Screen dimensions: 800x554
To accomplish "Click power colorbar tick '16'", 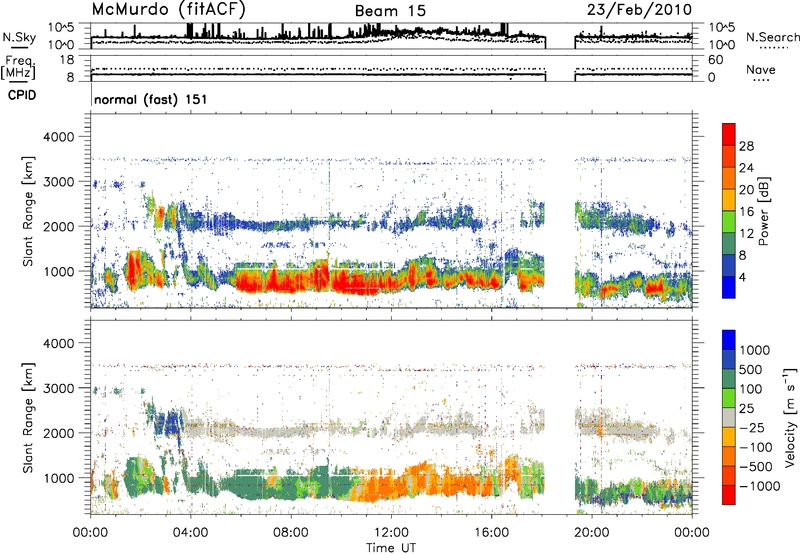I will (x=746, y=212).
